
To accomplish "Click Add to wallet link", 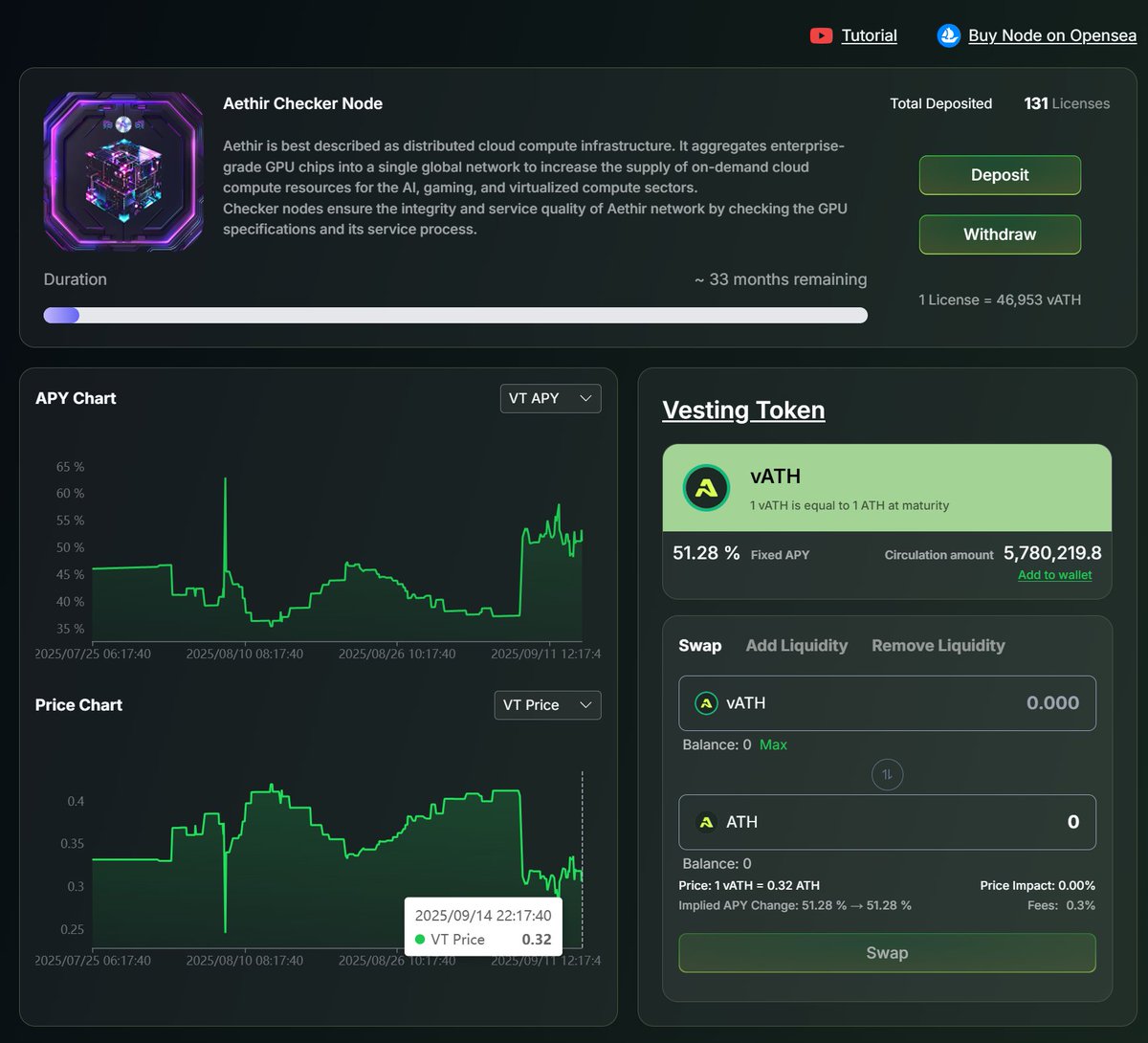I will point(1054,575).
